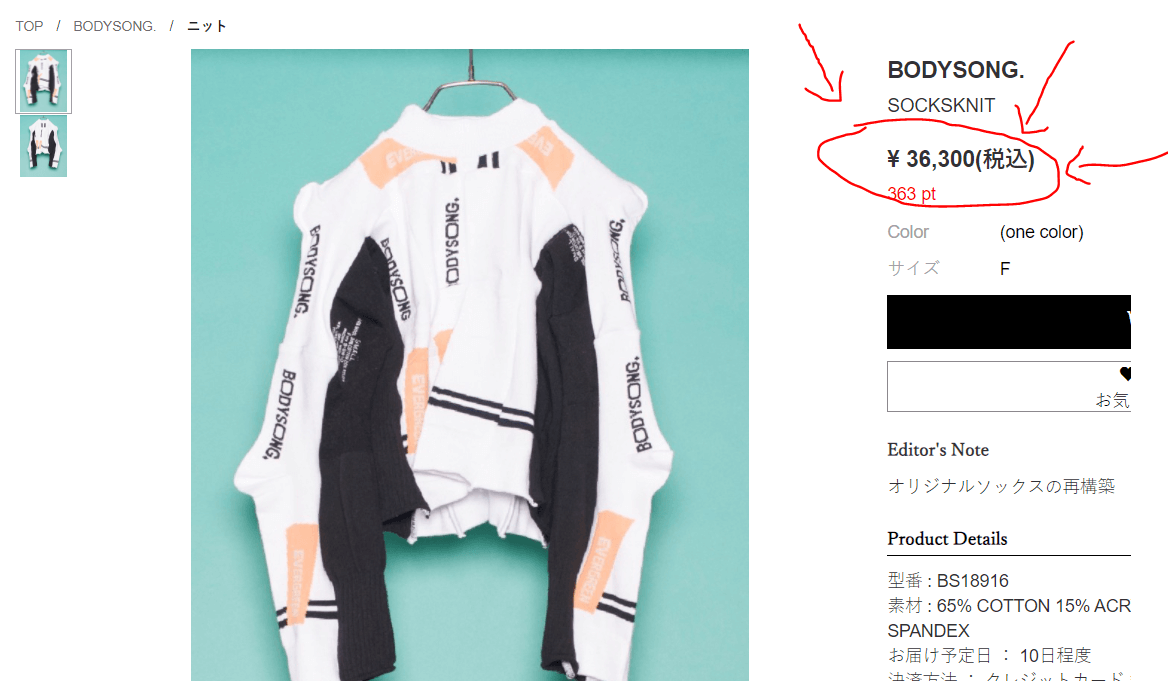
Task: Click the main sock knit product photo
Action: coord(469,365)
